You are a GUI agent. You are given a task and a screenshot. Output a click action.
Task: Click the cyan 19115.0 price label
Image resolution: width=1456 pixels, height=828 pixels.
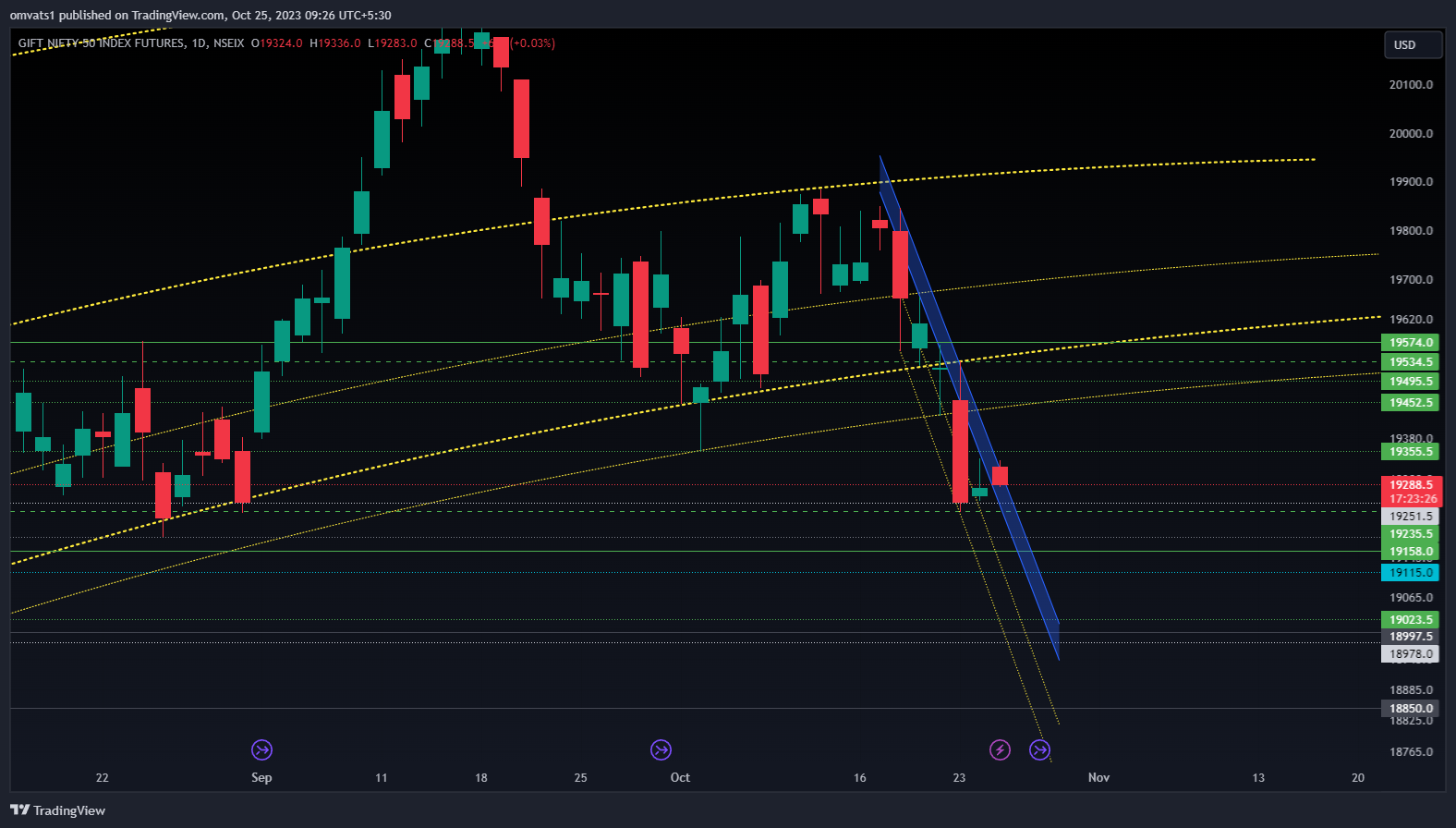[1410, 573]
